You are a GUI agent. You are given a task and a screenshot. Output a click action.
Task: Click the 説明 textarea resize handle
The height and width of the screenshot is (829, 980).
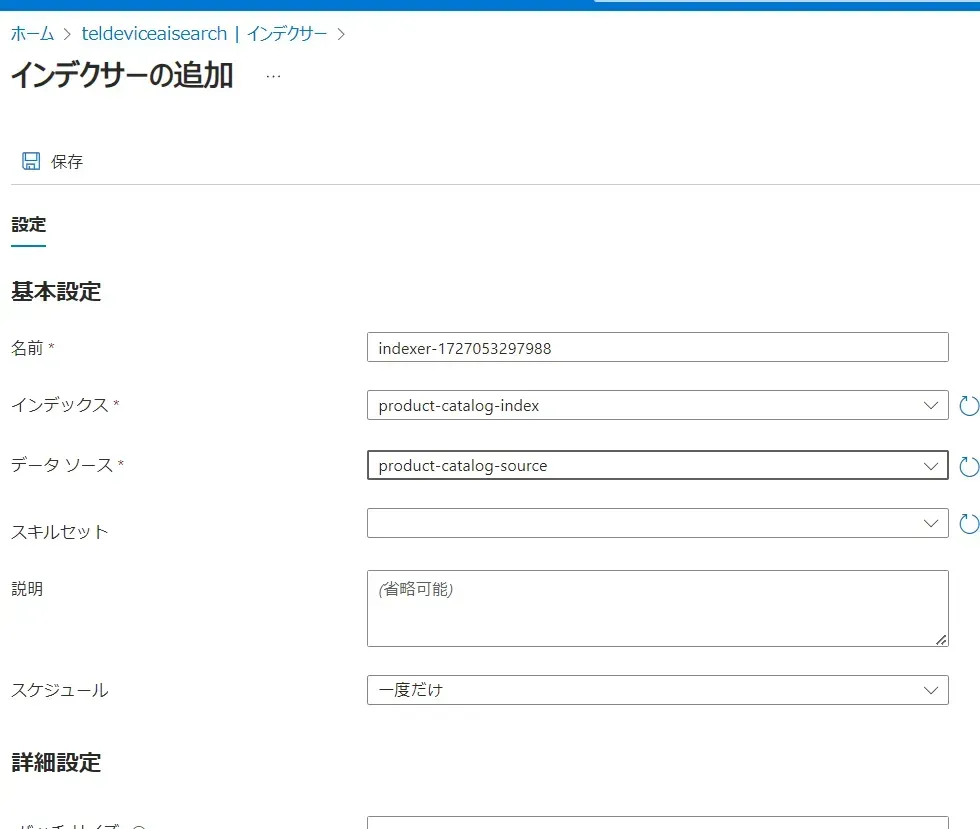[x=941, y=640]
